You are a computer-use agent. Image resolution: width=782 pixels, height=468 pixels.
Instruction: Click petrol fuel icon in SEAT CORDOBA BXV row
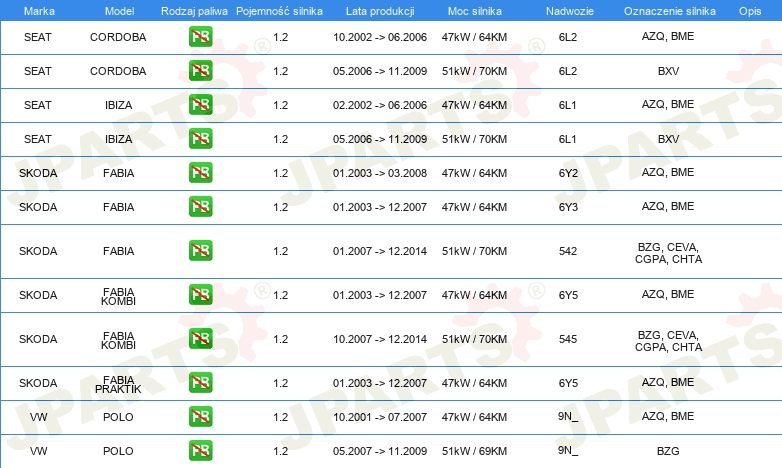click(200, 71)
